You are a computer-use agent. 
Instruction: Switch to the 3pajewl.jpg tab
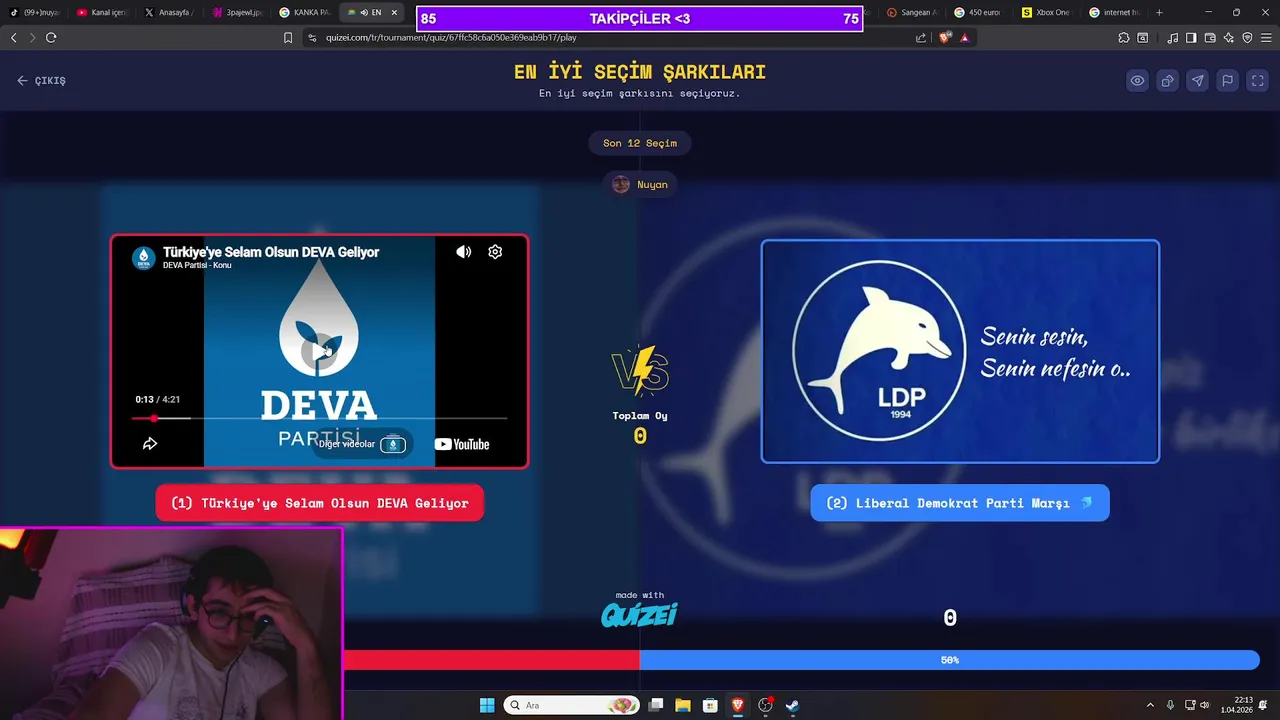point(237,12)
